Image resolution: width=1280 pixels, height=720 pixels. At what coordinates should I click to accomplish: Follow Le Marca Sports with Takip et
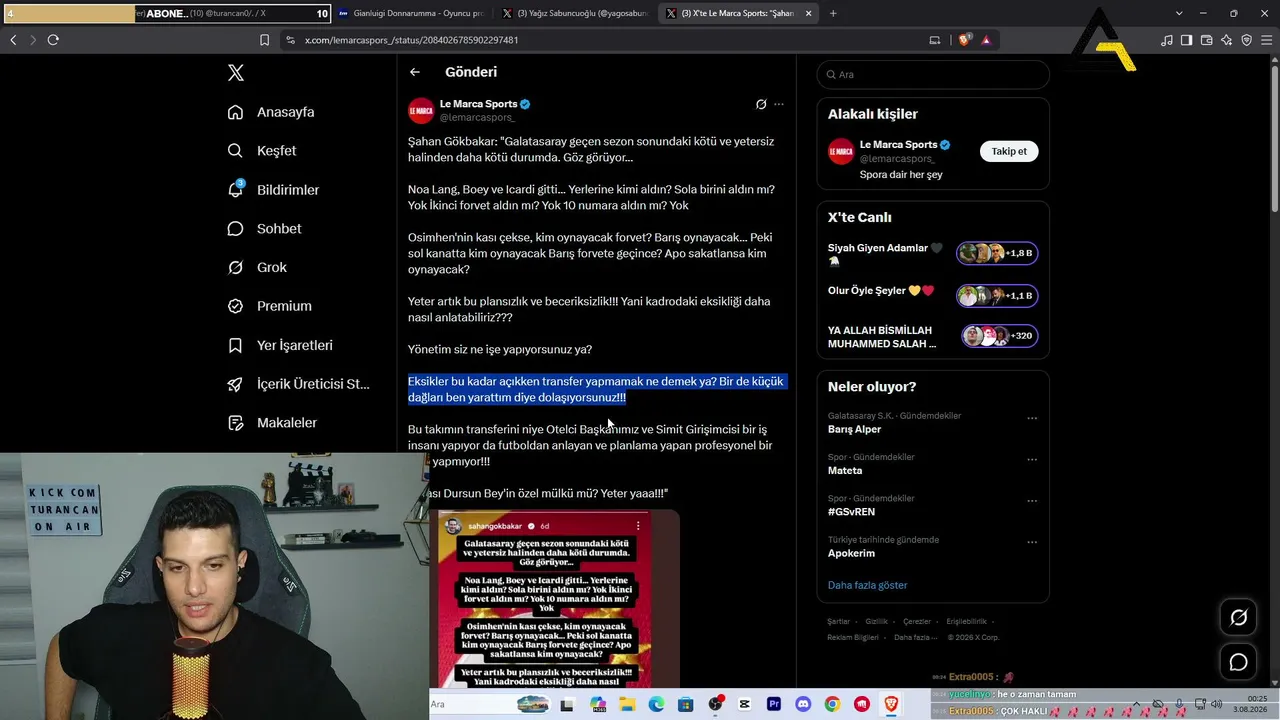coord(1009,151)
